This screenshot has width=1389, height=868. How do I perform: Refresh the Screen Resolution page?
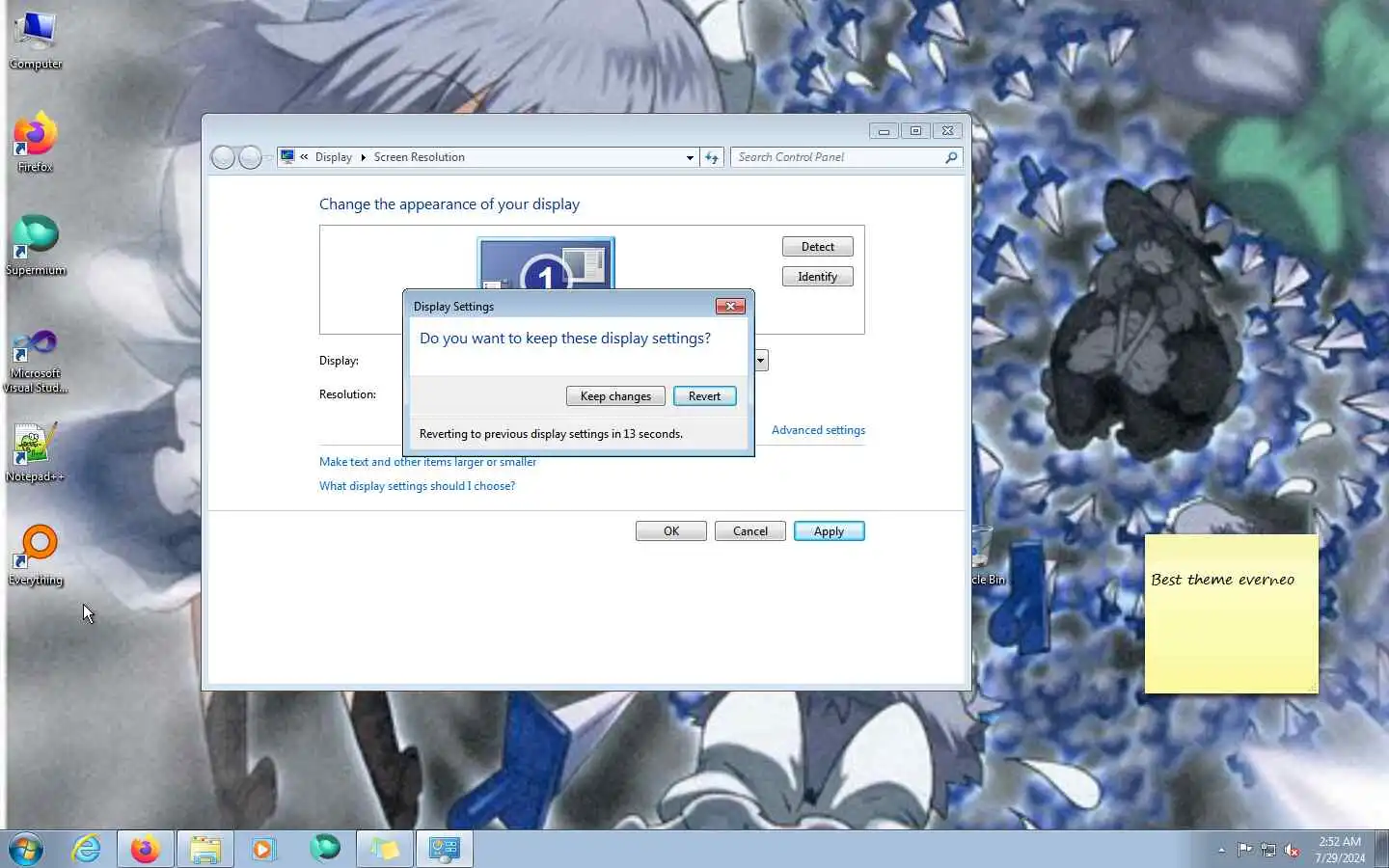712,157
